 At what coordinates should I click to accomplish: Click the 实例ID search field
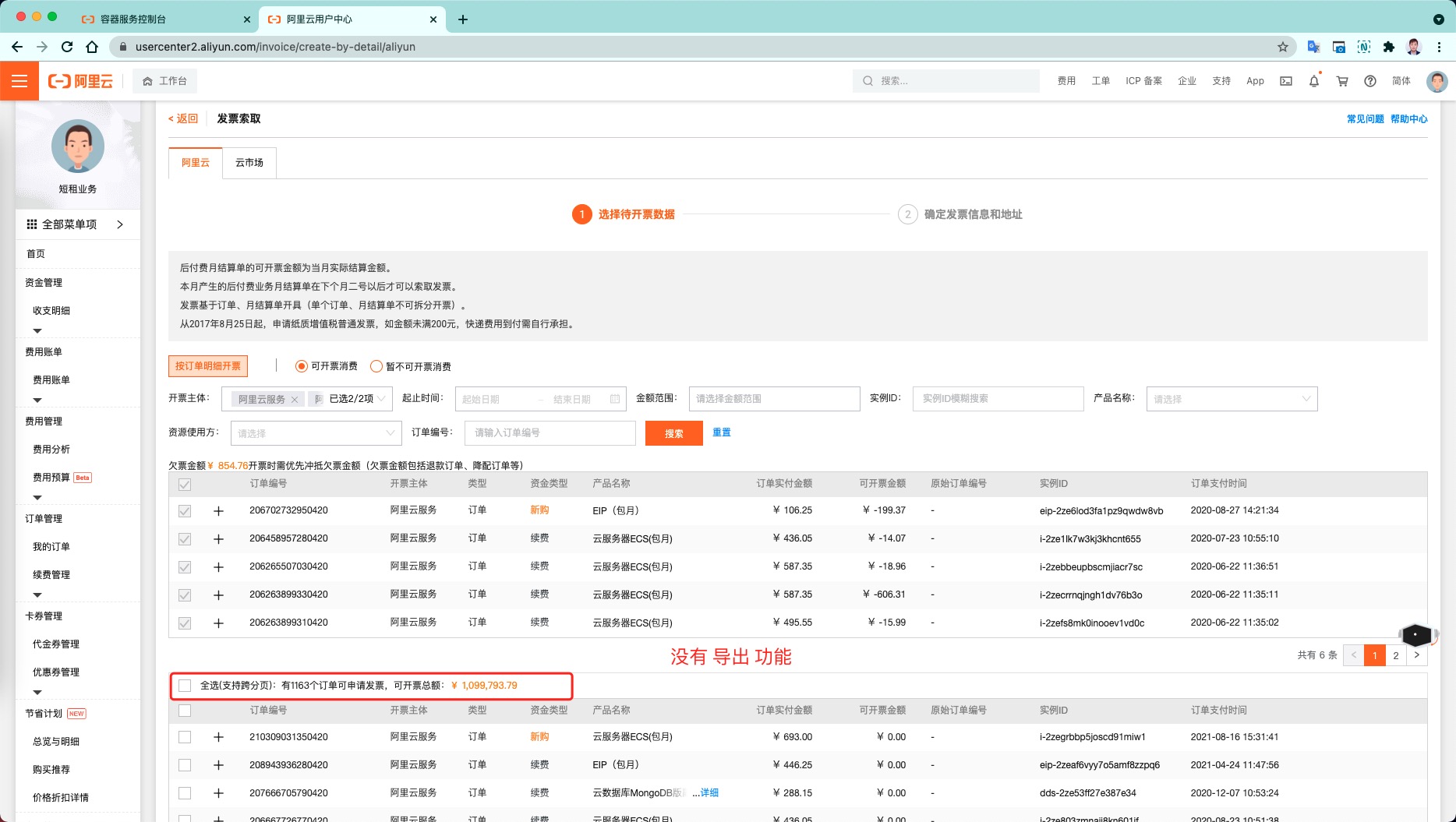coord(998,399)
